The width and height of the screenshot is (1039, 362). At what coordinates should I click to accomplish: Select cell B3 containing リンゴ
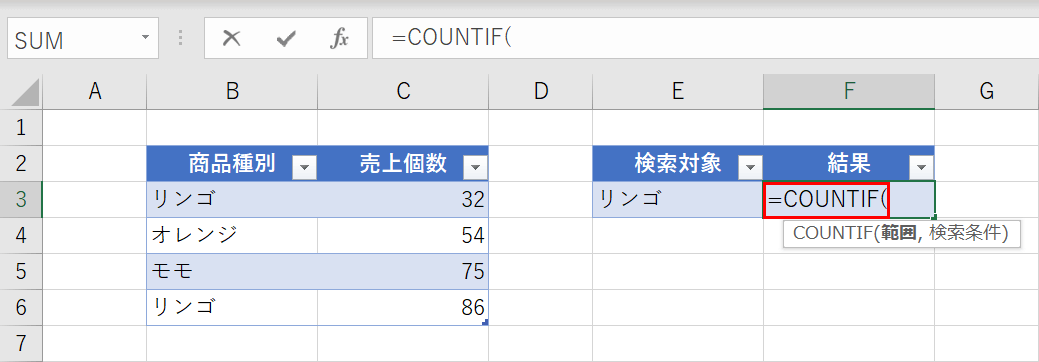tap(232, 199)
